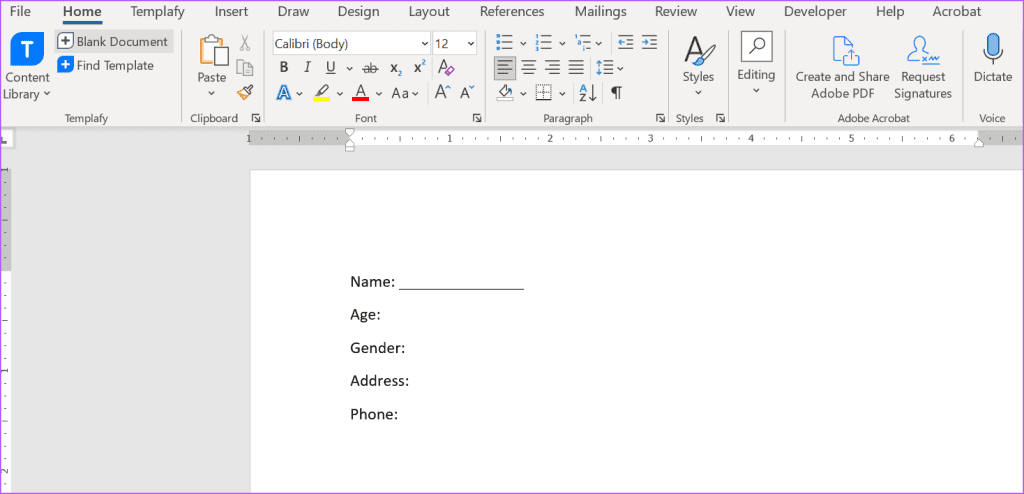Toggle Italic formatting
This screenshot has height=494, width=1024.
tap(305, 68)
